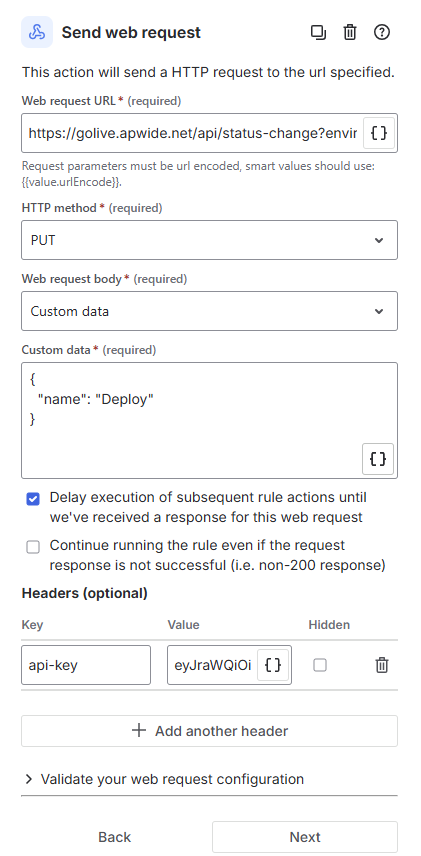Insert smart value in Custom data field
The height and width of the screenshot is (856, 421).
tap(378, 459)
